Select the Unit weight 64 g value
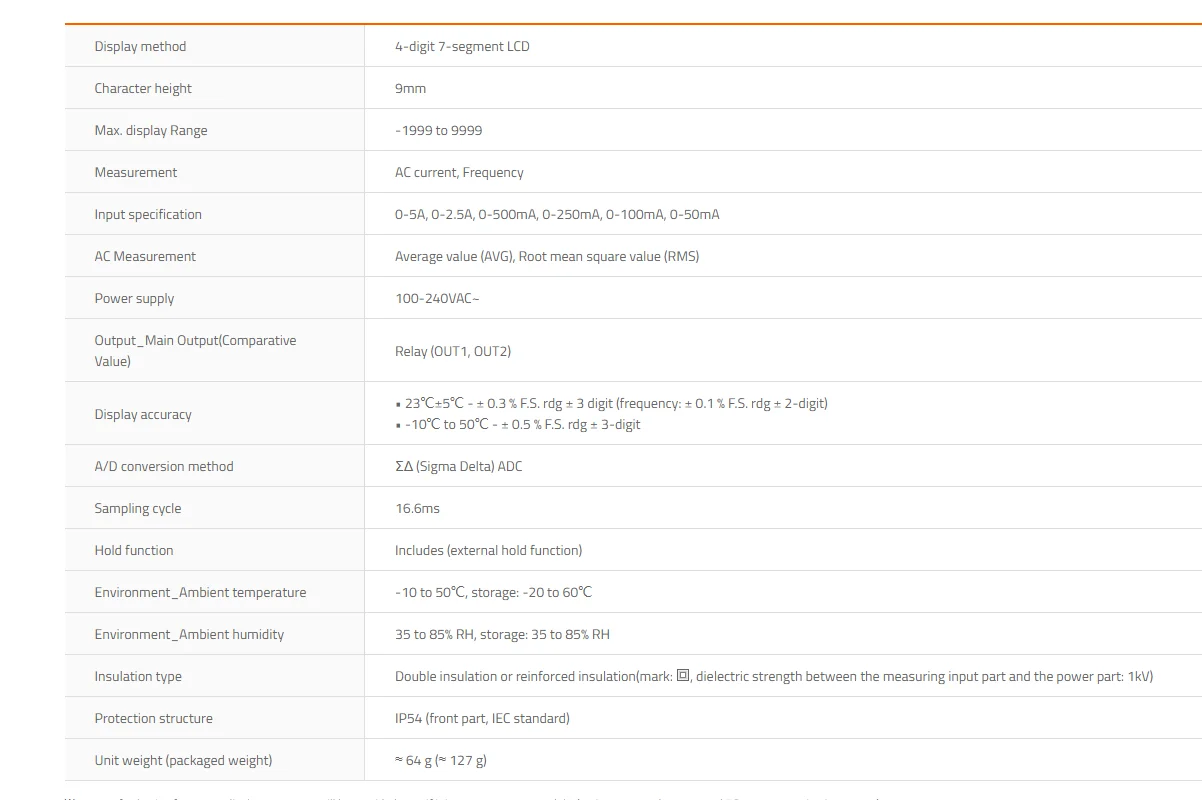 click(x=441, y=760)
